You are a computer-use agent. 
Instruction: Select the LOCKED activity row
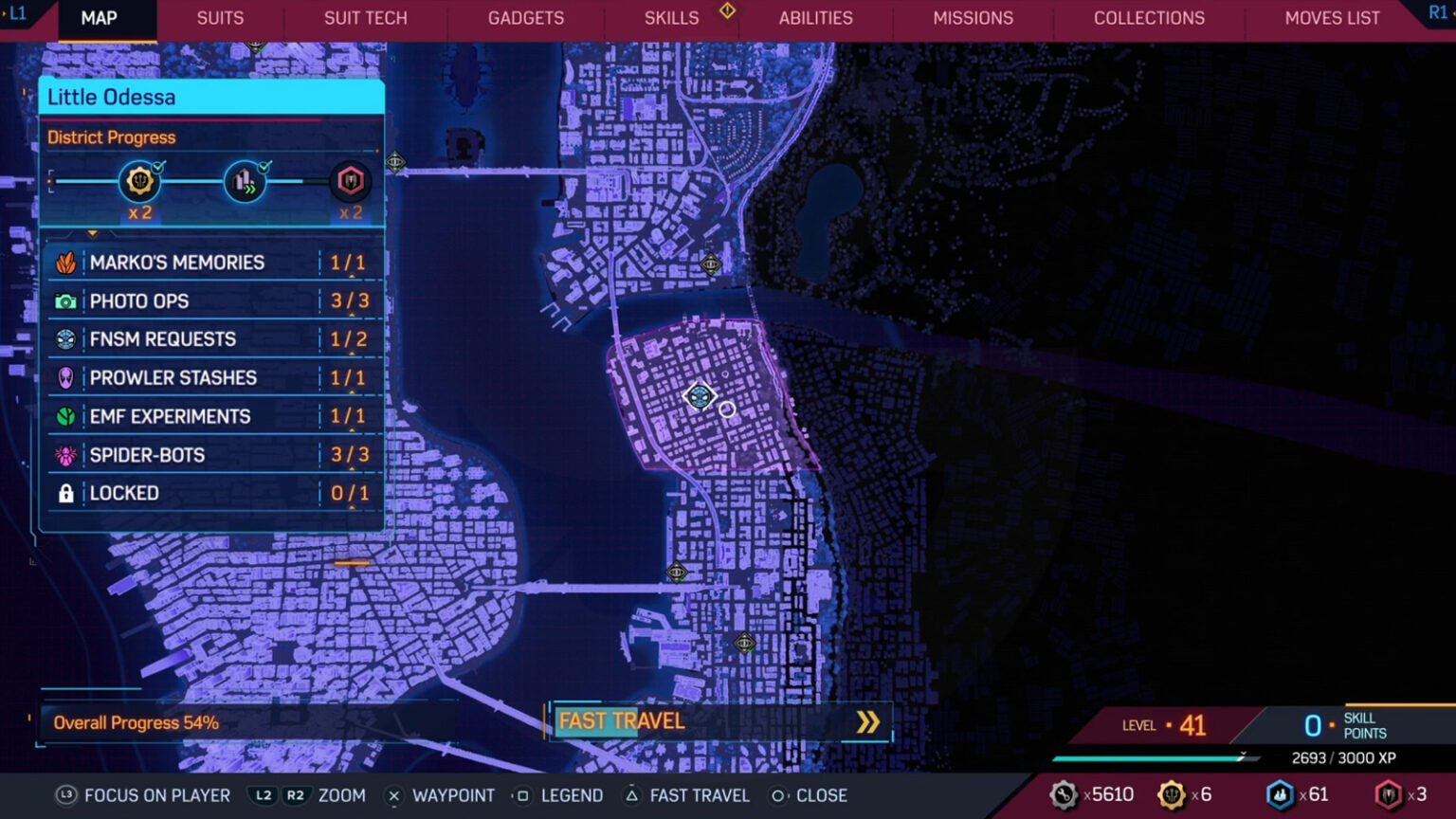tap(213, 493)
